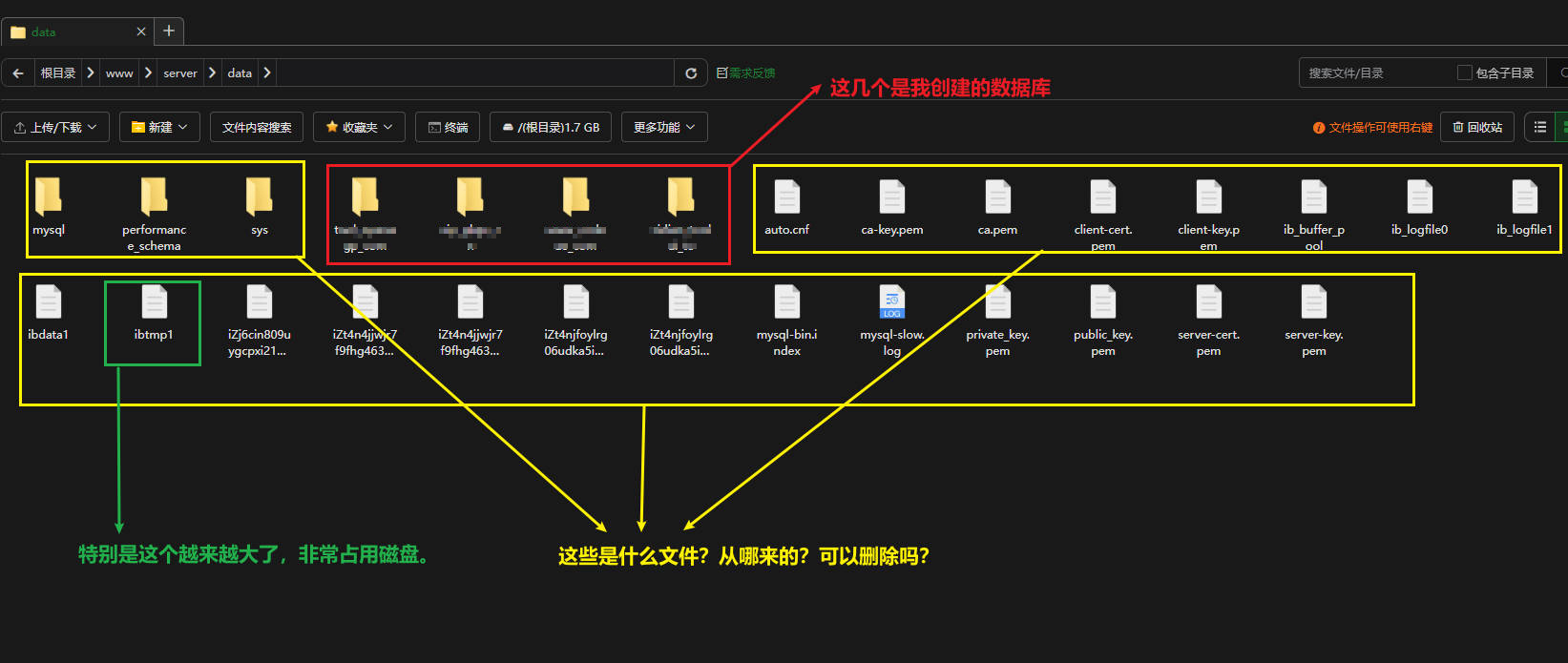Open a new tab with plus button
The image size is (1568, 663).
(169, 31)
